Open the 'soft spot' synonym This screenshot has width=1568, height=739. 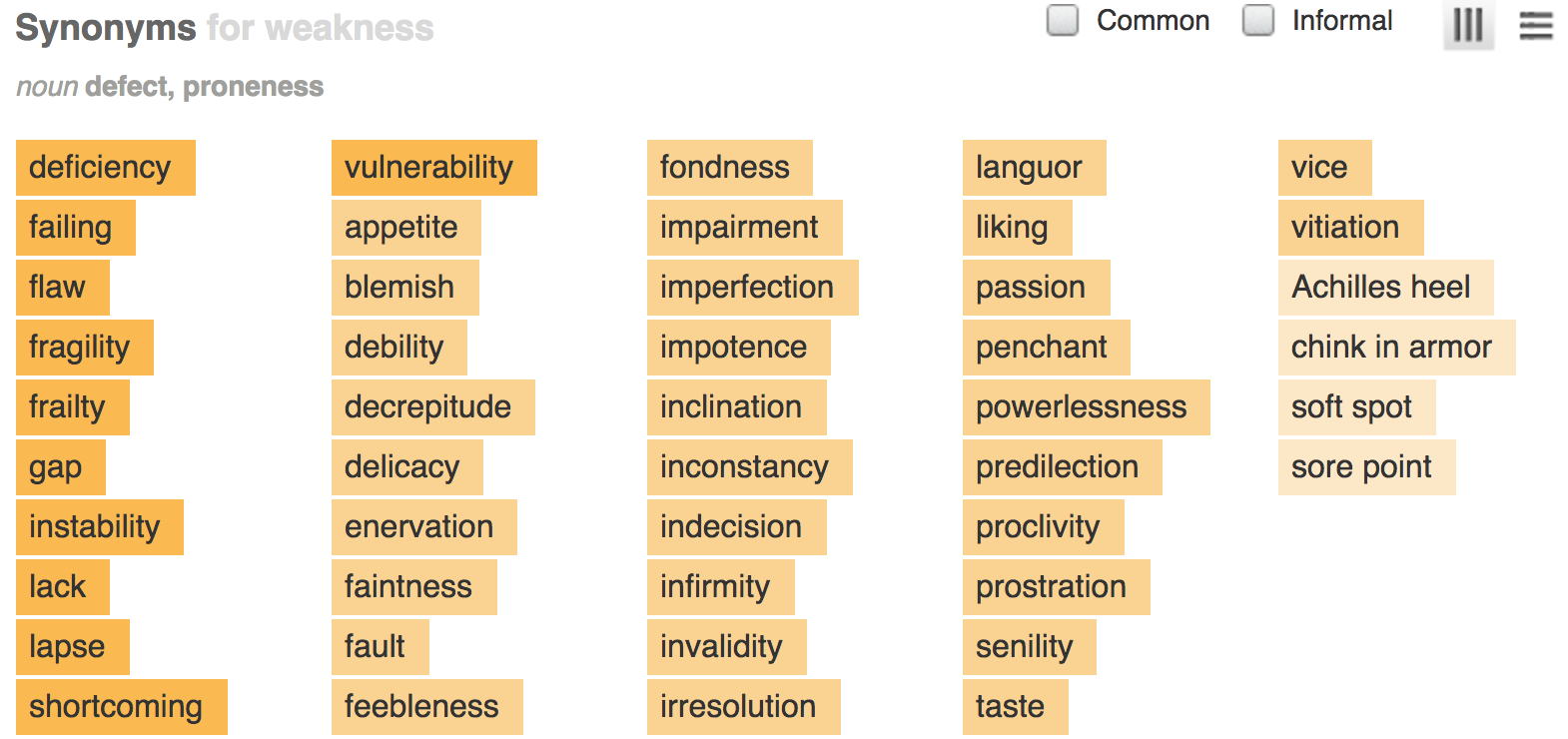pos(1356,407)
